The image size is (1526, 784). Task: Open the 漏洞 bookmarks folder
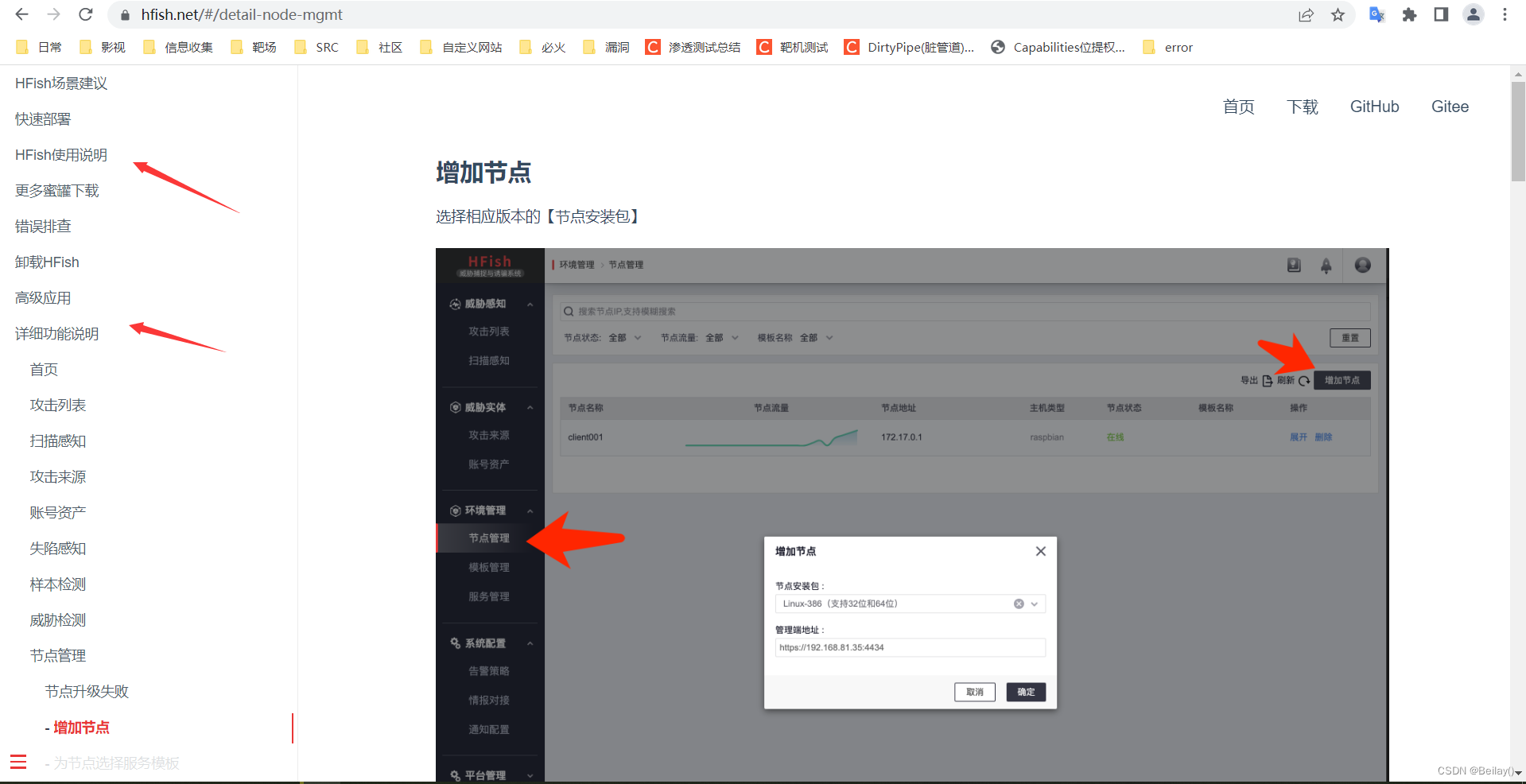point(606,48)
